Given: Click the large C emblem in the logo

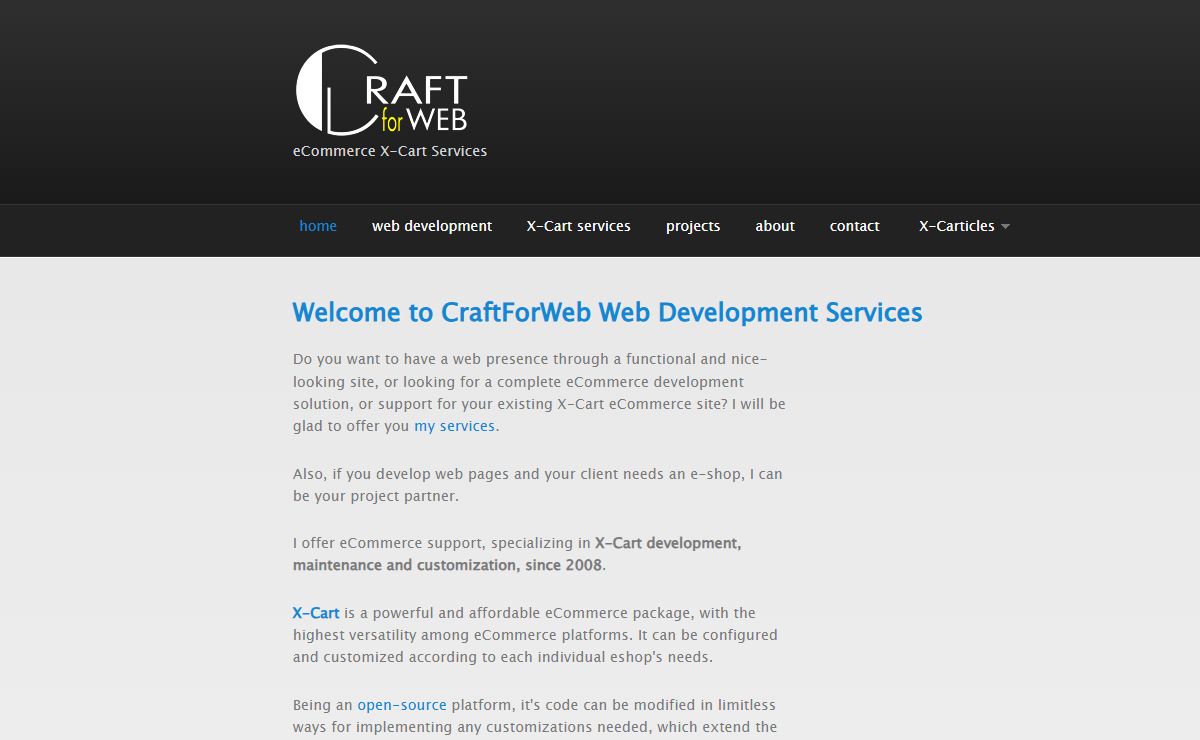Looking at the screenshot, I should (318, 90).
